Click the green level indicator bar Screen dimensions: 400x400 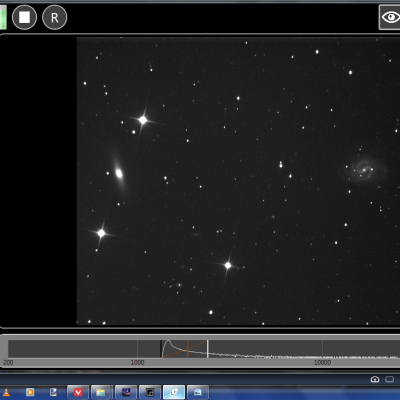pos(3,17)
